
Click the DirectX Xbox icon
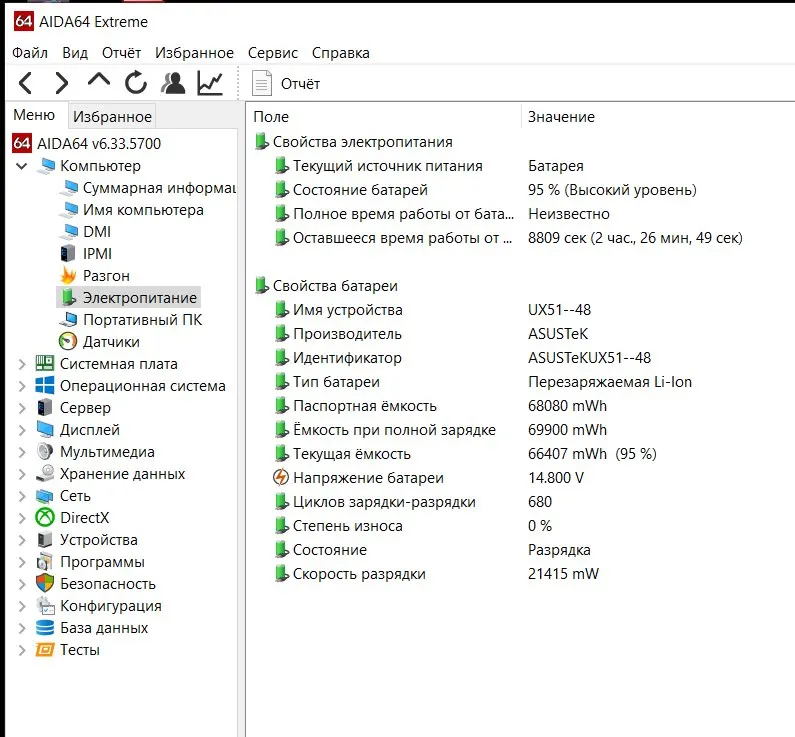(45, 517)
